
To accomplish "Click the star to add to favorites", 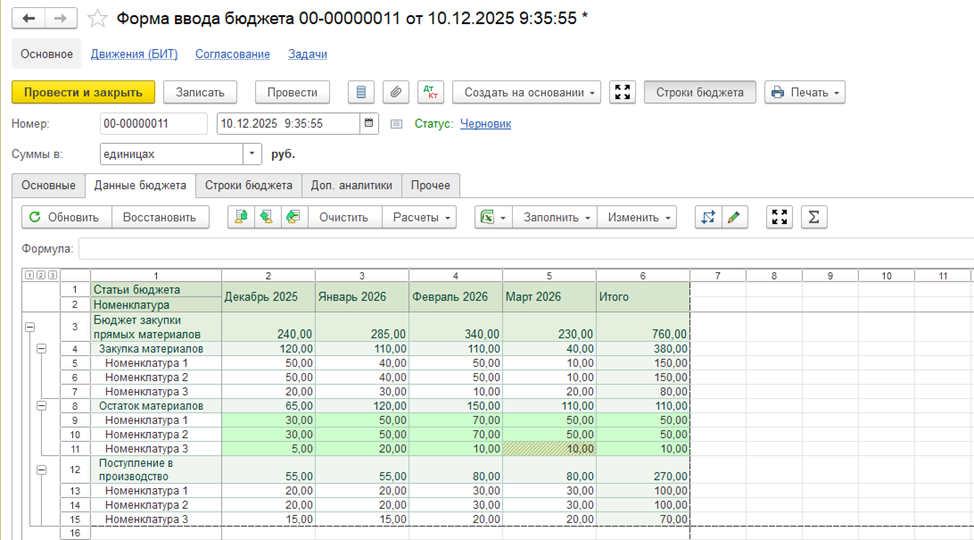I will pyautogui.click(x=97, y=19).
